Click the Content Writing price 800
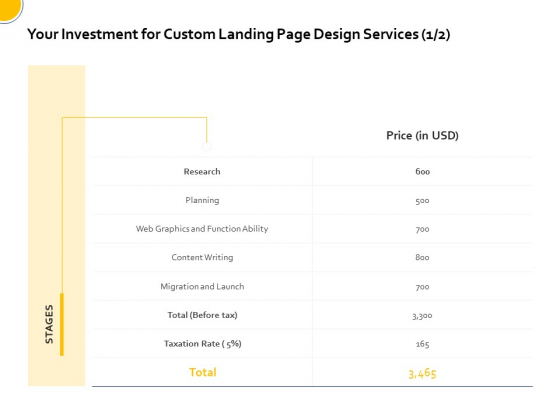Screen dimensions: 560x420 pos(422,258)
